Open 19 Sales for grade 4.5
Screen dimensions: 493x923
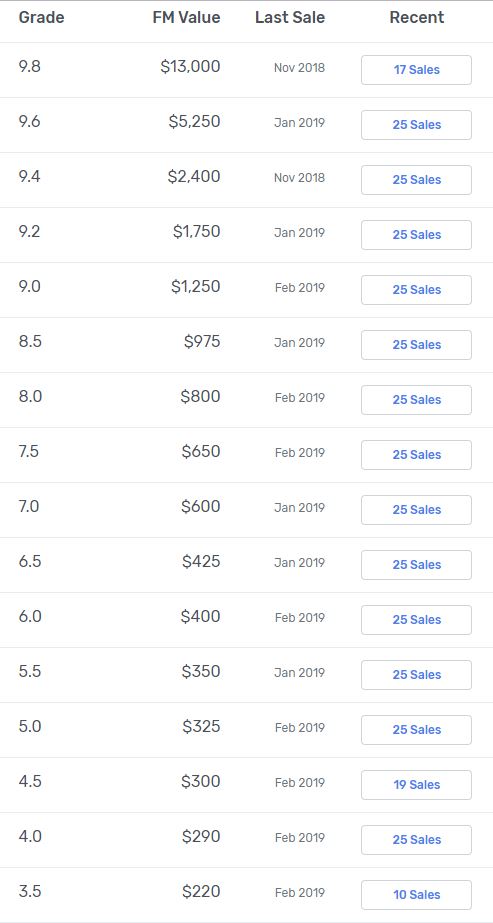[x=416, y=785]
